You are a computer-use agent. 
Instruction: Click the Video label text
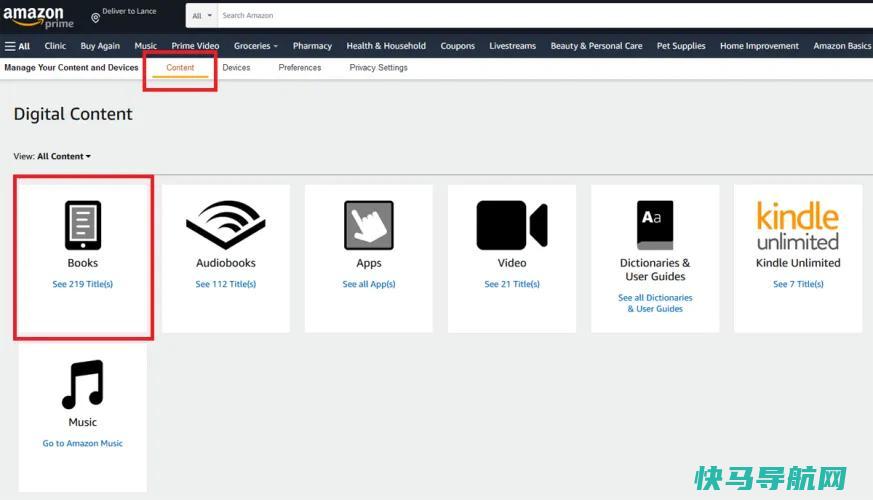point(512,263)
